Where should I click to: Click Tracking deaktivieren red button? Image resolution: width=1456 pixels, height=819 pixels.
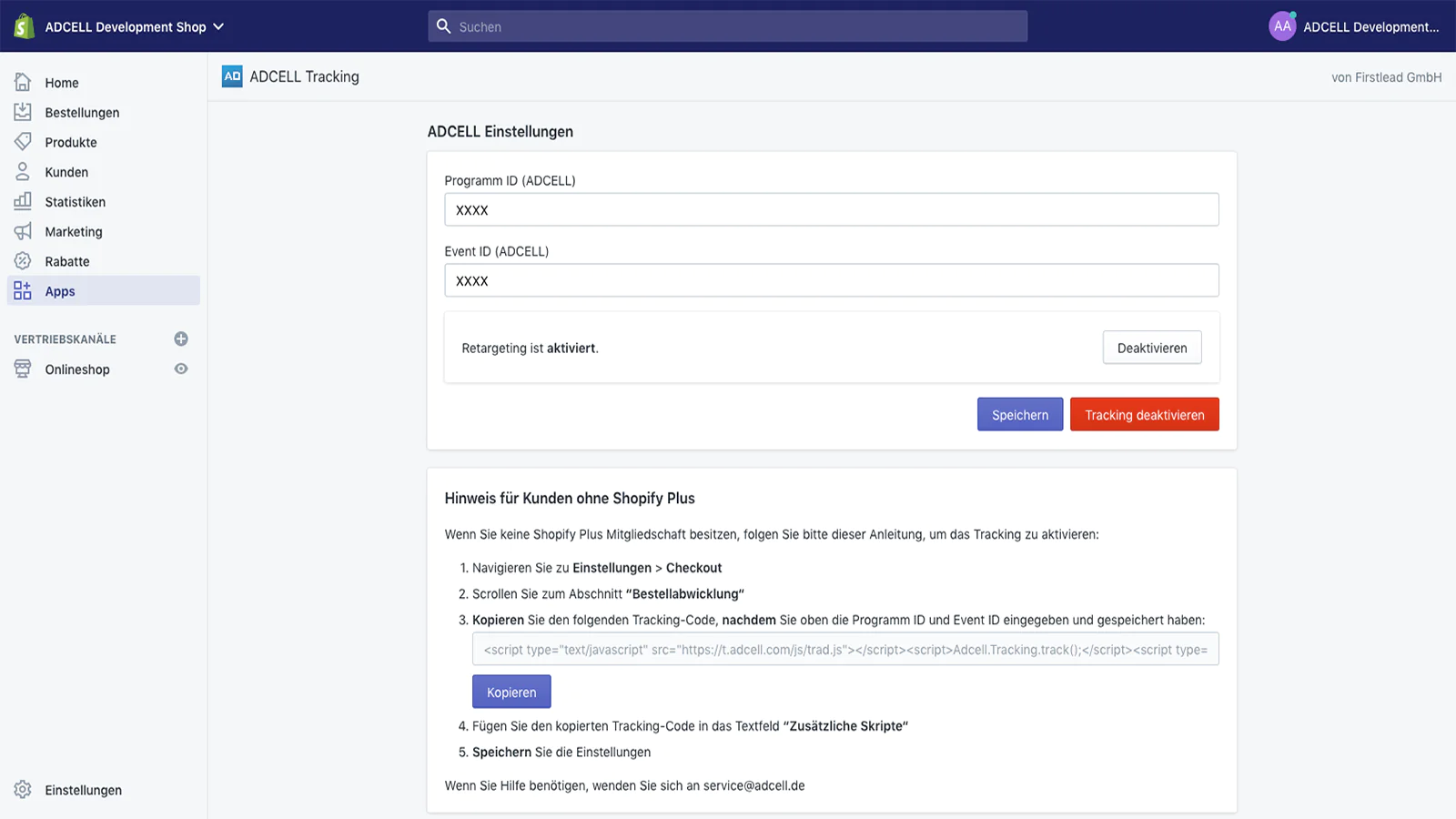tap(1144, 415)
